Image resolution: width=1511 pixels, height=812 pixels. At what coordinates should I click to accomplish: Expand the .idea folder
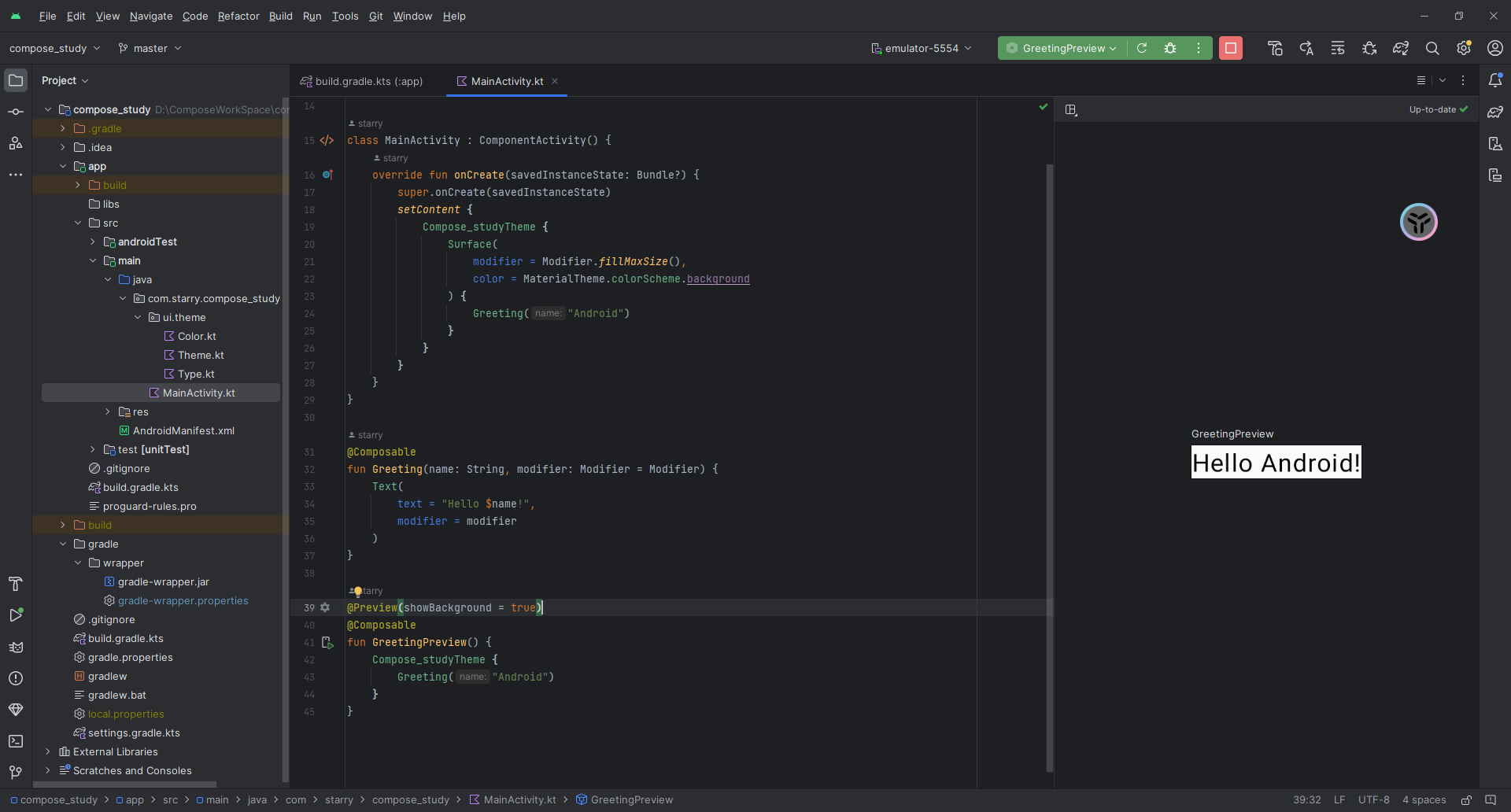[63, 147]
